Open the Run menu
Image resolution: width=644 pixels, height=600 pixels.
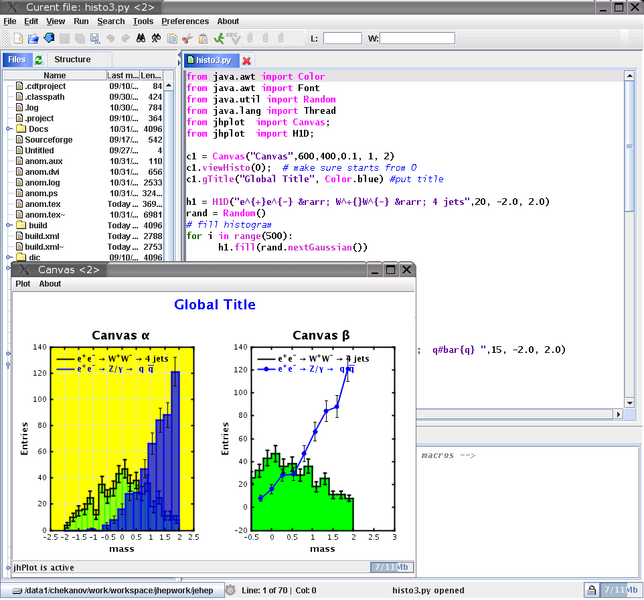pyautogui.click(x=81, y=21)
